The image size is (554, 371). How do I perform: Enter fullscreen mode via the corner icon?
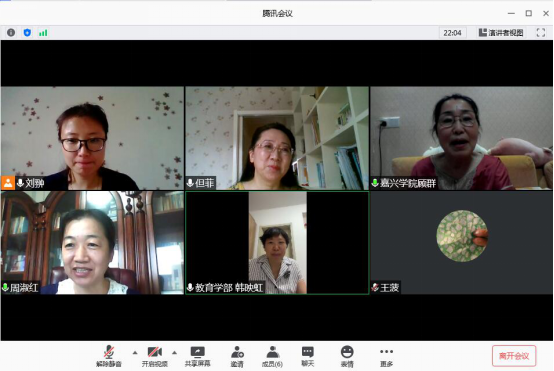(541, 33)
